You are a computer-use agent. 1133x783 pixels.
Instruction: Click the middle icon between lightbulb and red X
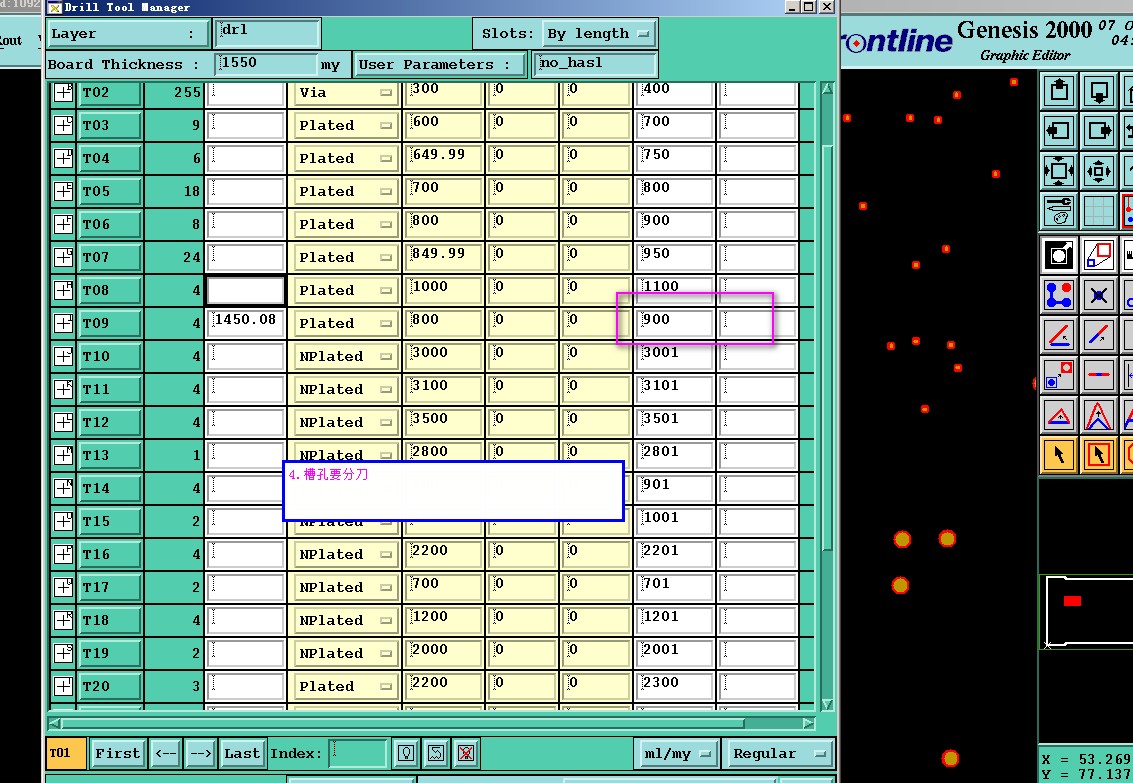point(436,753)
